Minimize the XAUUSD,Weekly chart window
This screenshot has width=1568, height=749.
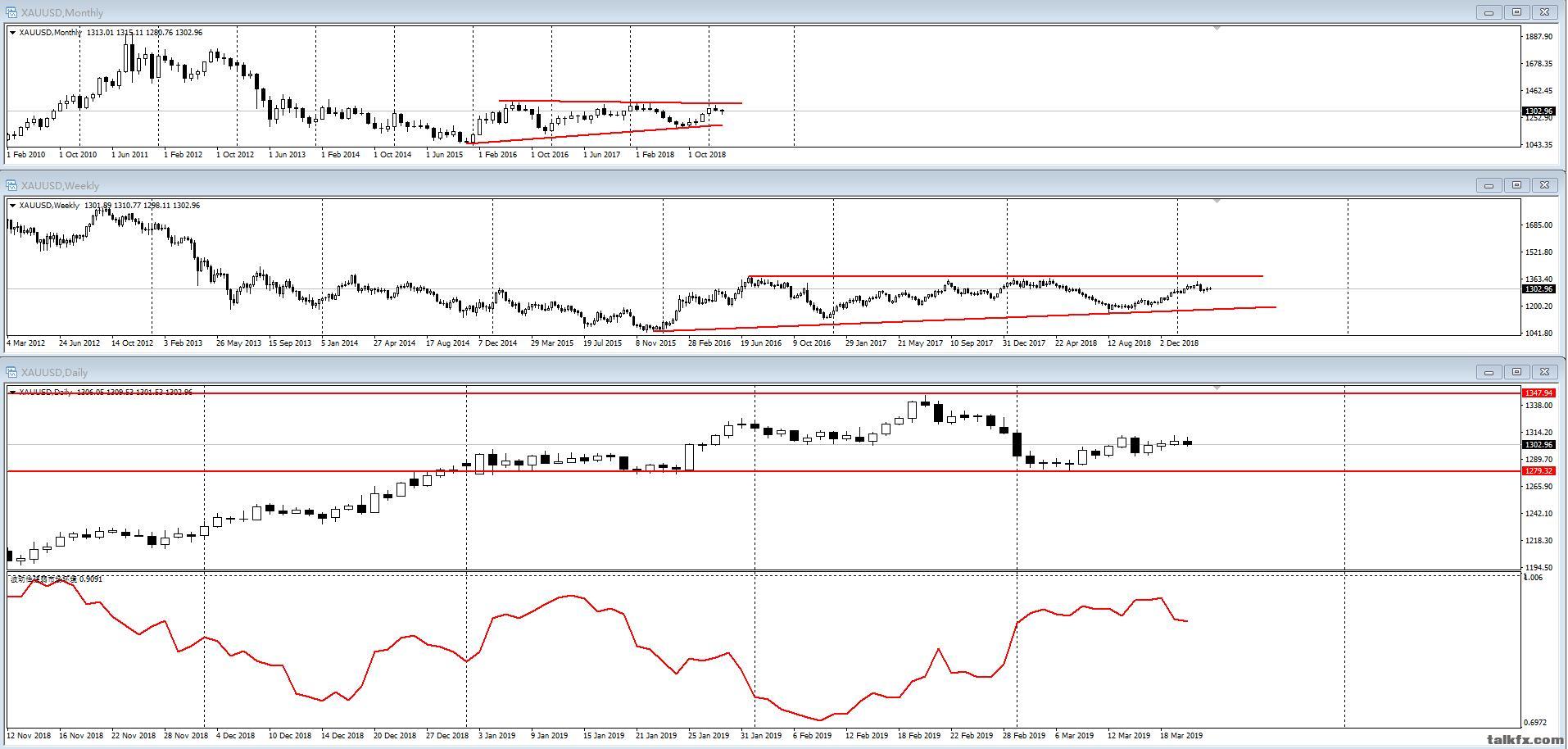tap(1489, 185)
